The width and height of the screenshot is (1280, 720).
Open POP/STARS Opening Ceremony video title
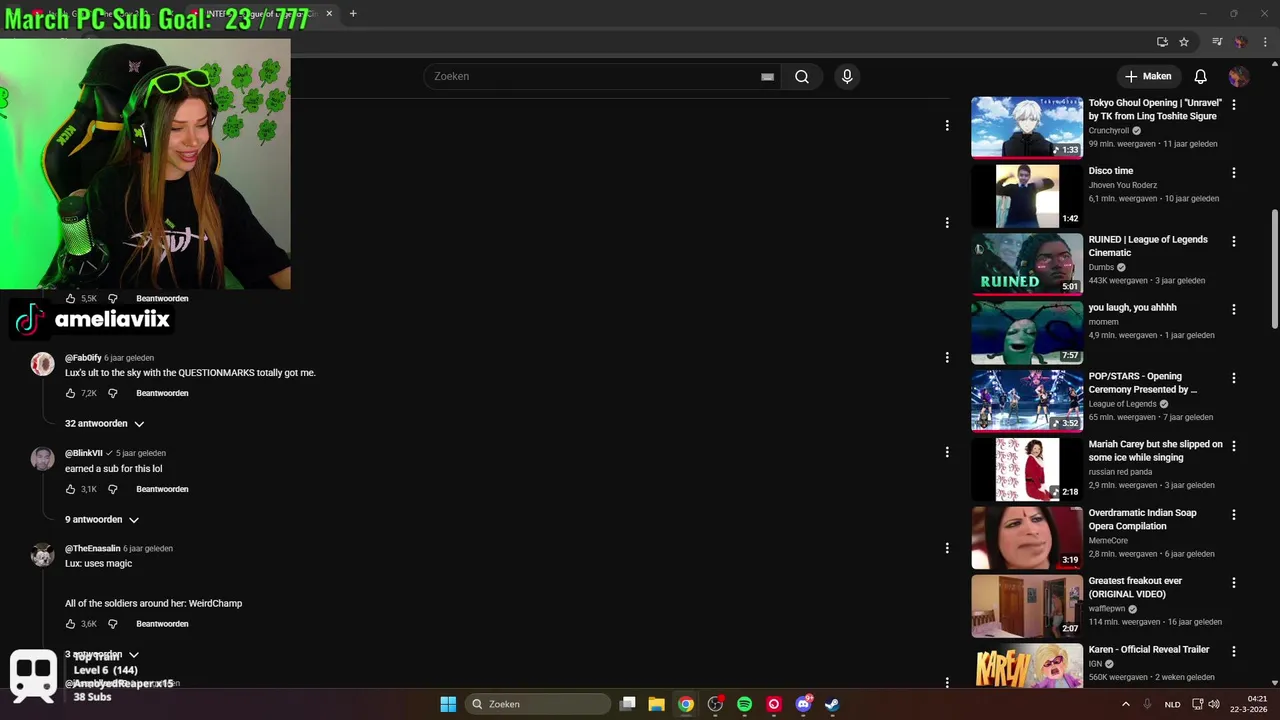click(x=1143, y=383)
